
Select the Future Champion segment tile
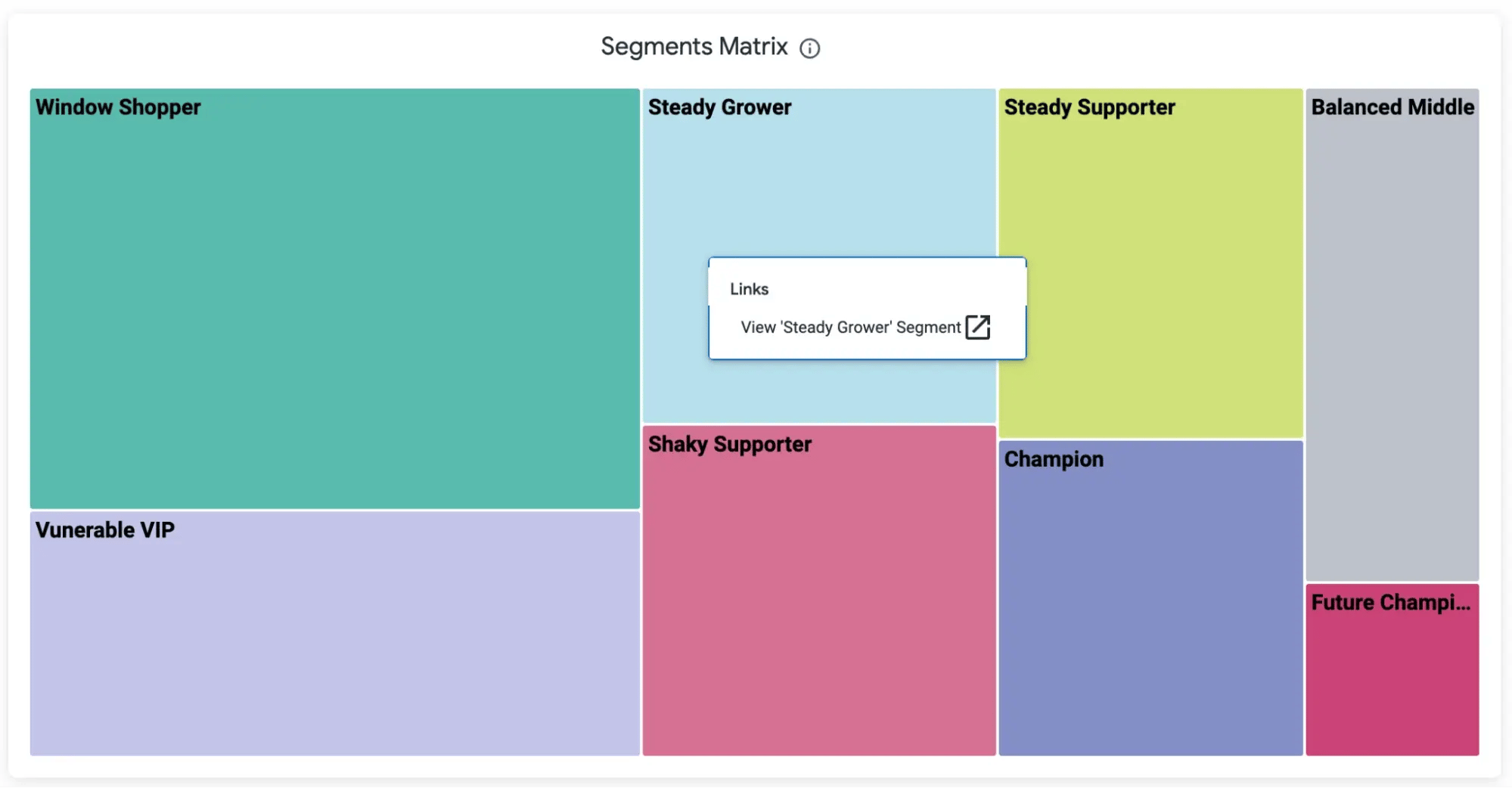click(x=1392, y=673)
